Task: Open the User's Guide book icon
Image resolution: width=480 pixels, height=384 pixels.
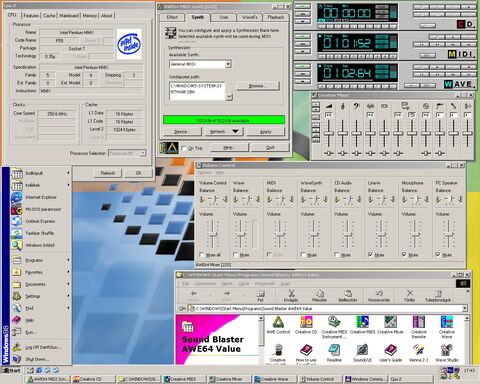Action: pyautogui.click(x=390, y=350)
